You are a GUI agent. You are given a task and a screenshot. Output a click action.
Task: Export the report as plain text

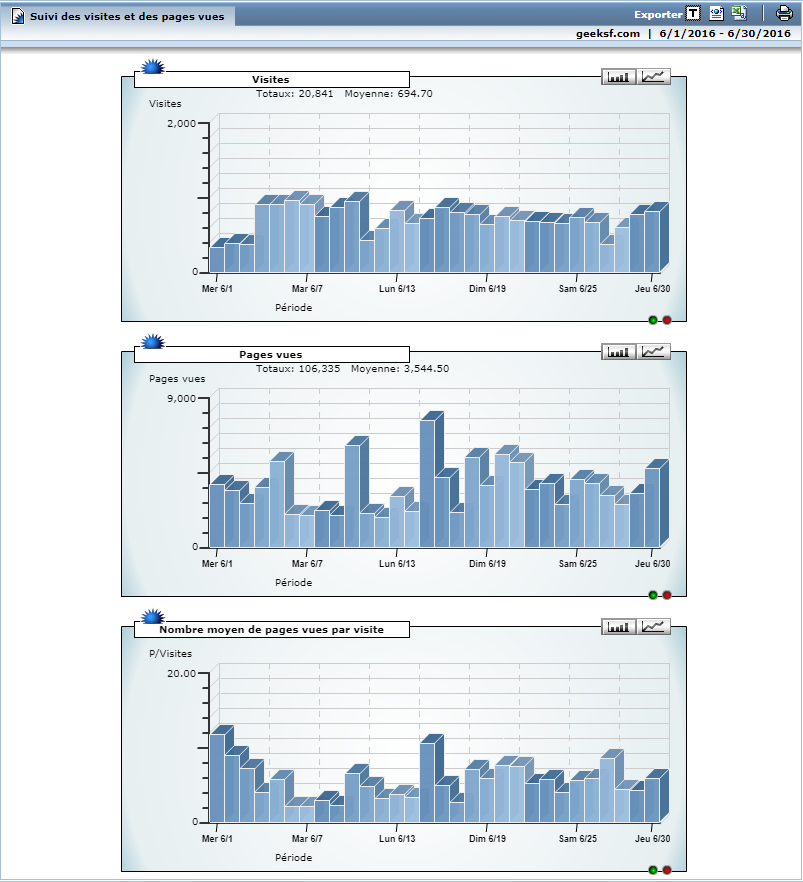coord(693,13)
